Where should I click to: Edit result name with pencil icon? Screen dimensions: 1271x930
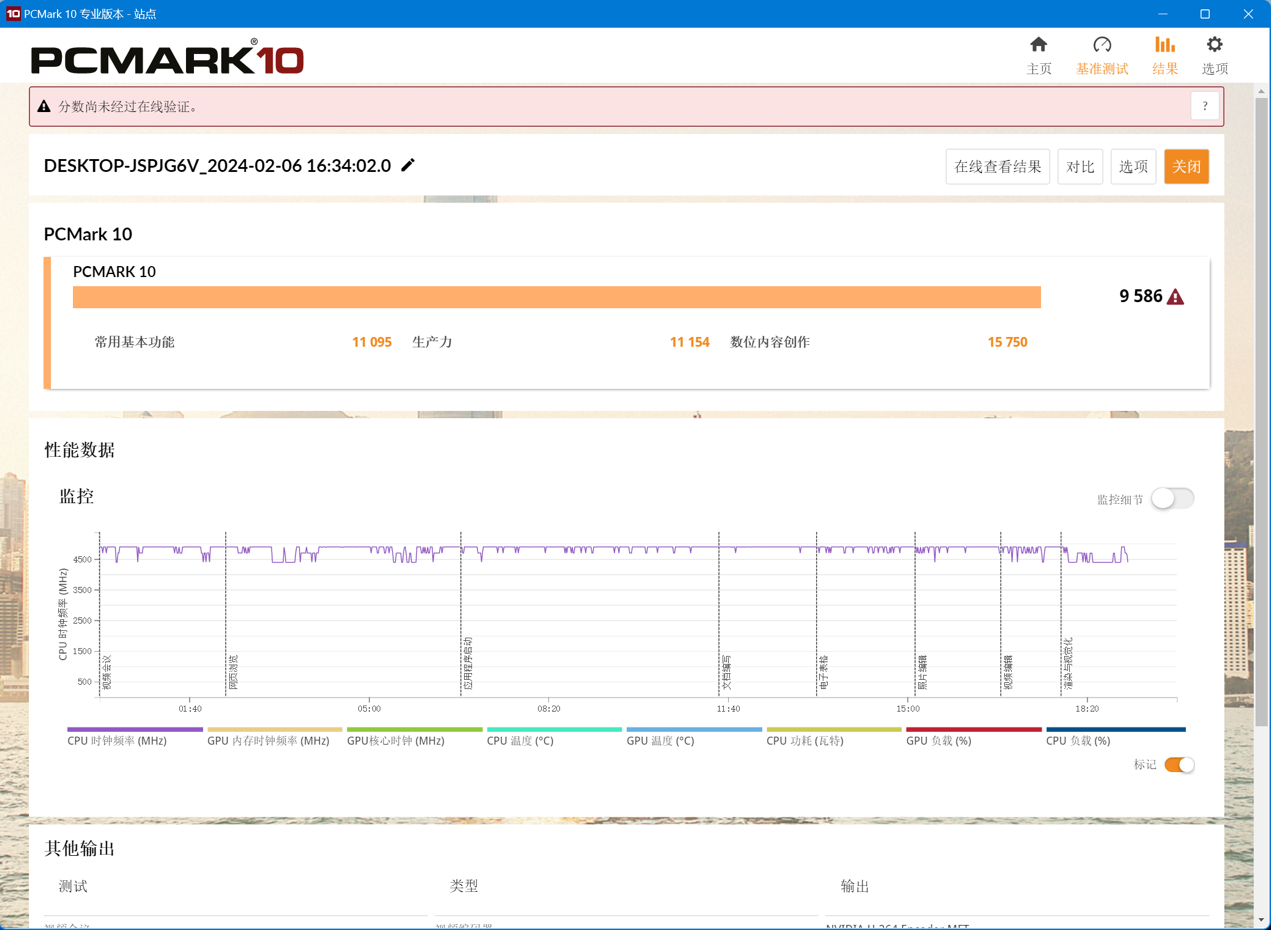pos(408,165)
